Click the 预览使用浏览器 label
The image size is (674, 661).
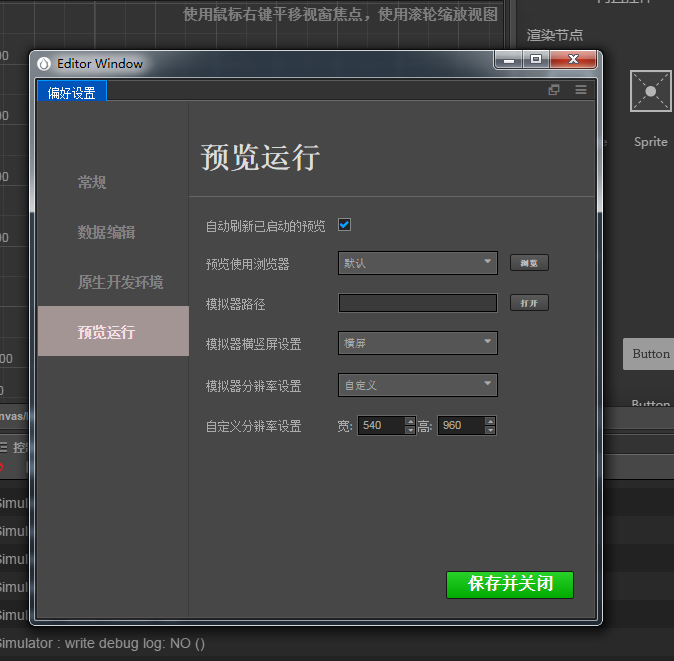coord(248,264)
